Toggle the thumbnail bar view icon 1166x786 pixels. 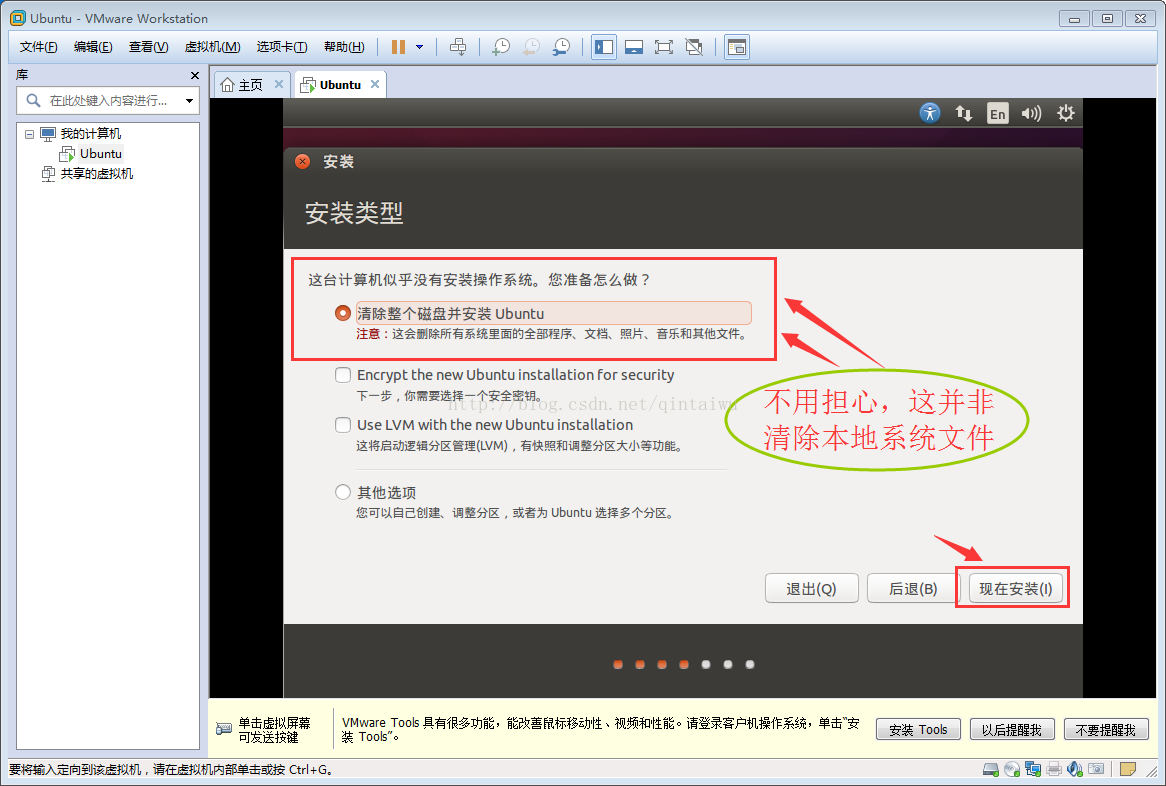tap(634, 47)
